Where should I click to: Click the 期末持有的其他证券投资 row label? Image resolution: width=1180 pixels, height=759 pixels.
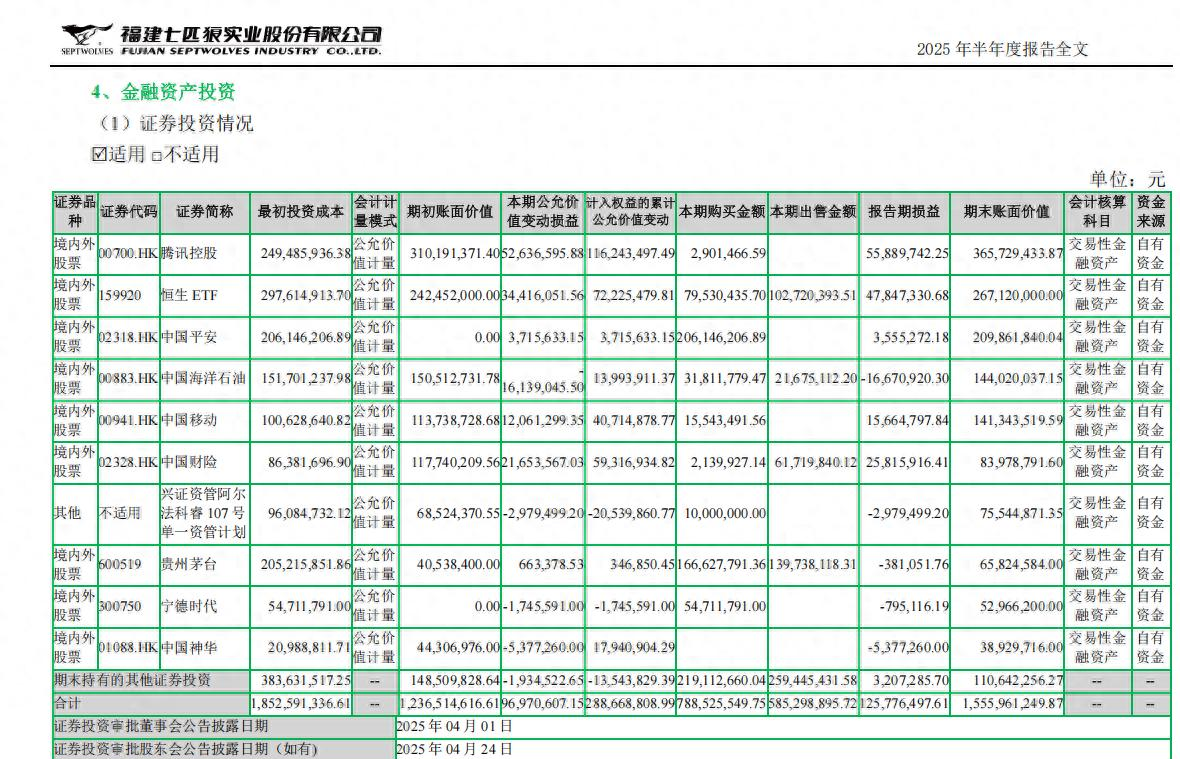pyautogui.click(x=132, y=680)
